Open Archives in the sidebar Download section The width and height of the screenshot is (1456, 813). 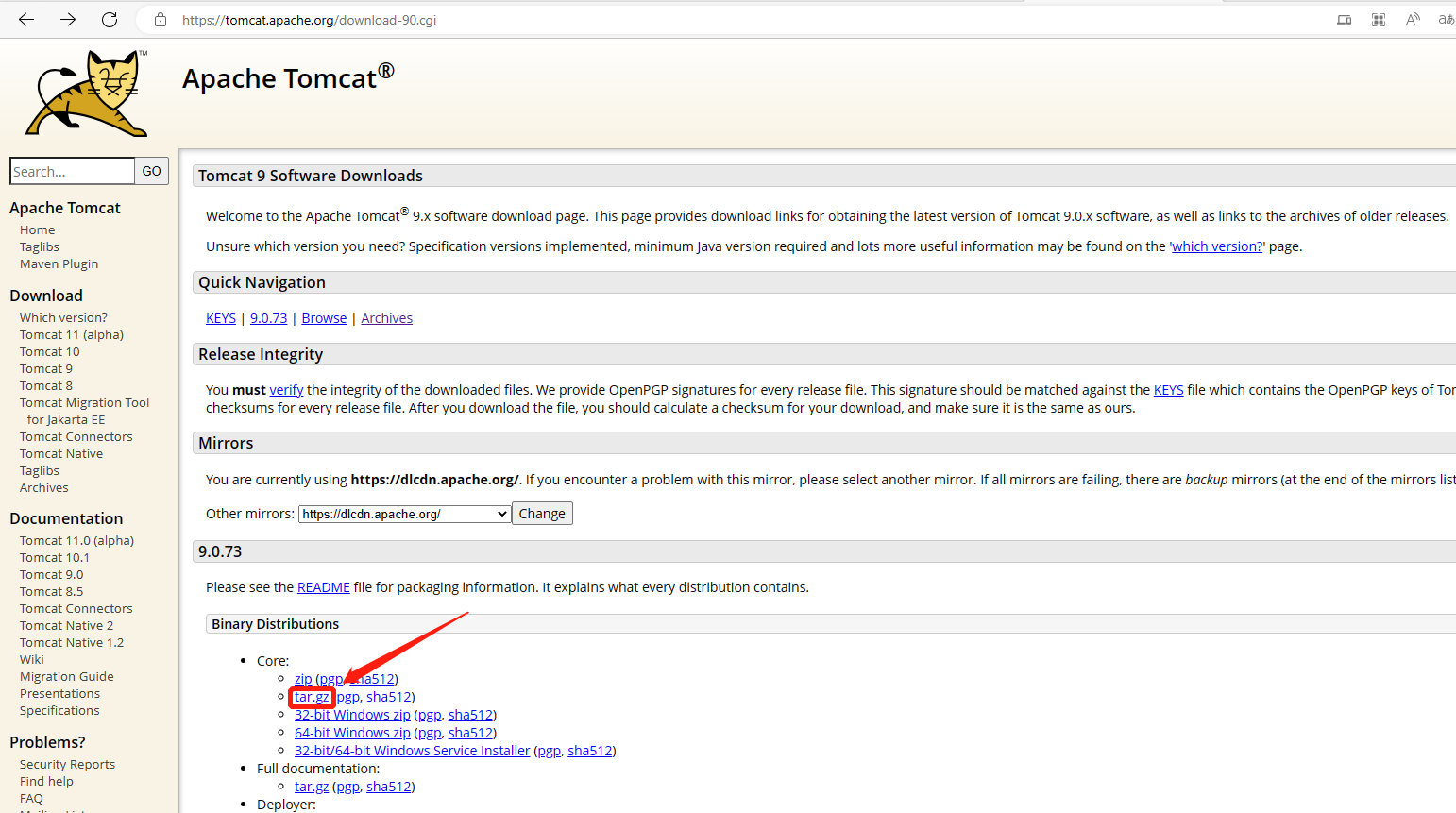tap(44, 487)
